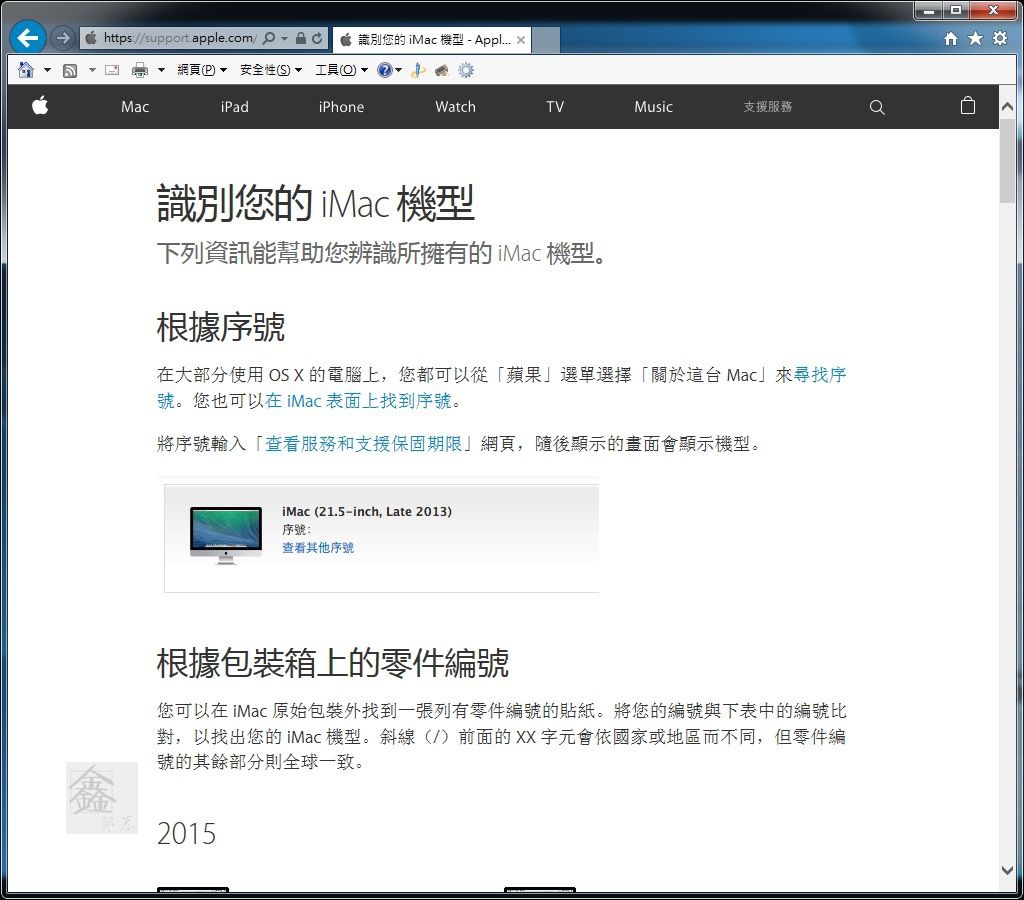Follow the 在 iMac 表面上找到序號 link
The image size is (1024, 900).
[359, 400]
